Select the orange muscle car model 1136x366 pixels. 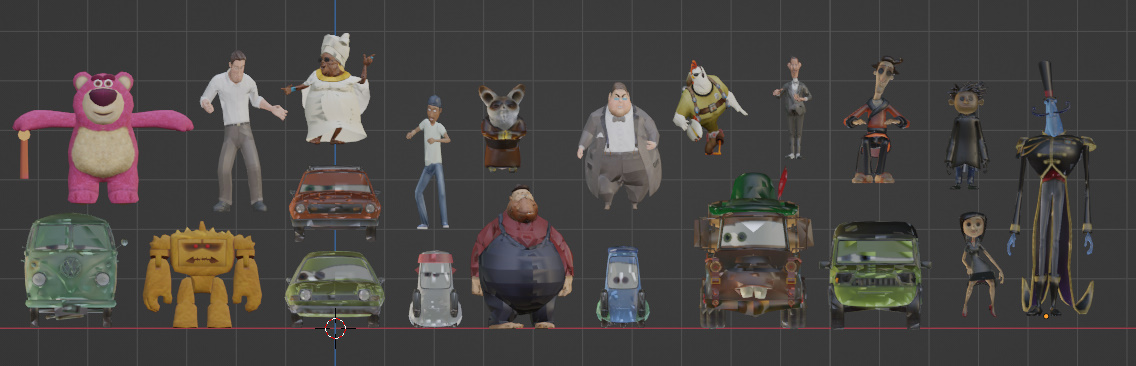pos(335,201)
